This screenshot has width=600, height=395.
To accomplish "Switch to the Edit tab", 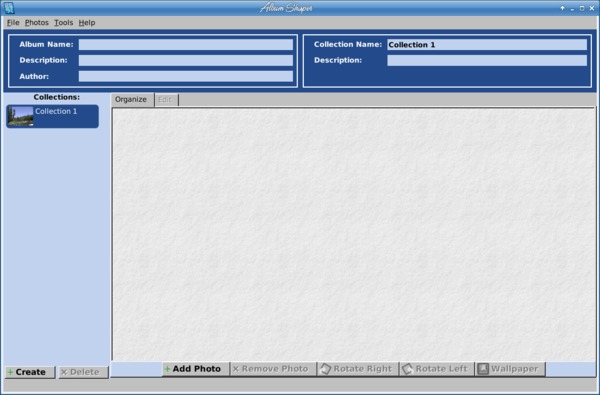I will [x=165, y=100].
